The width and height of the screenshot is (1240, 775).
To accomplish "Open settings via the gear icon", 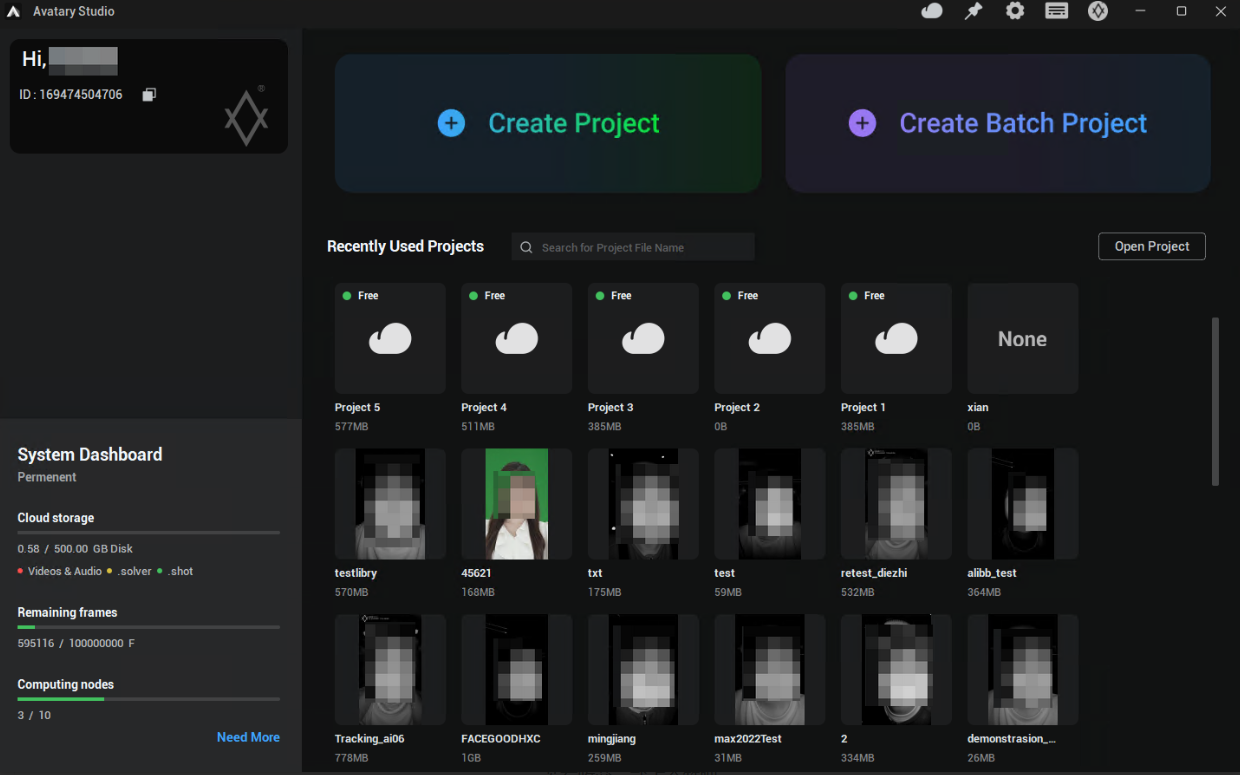I will [x=1015, y=11].
